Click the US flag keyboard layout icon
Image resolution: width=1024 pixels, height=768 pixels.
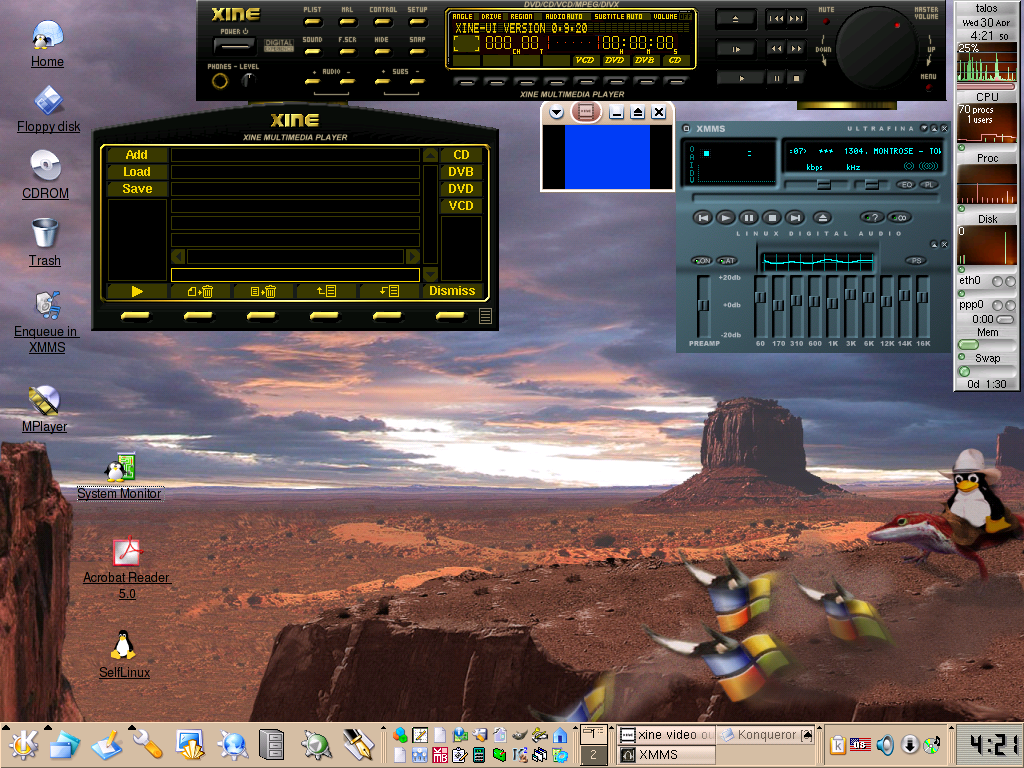tap(861, 744)
